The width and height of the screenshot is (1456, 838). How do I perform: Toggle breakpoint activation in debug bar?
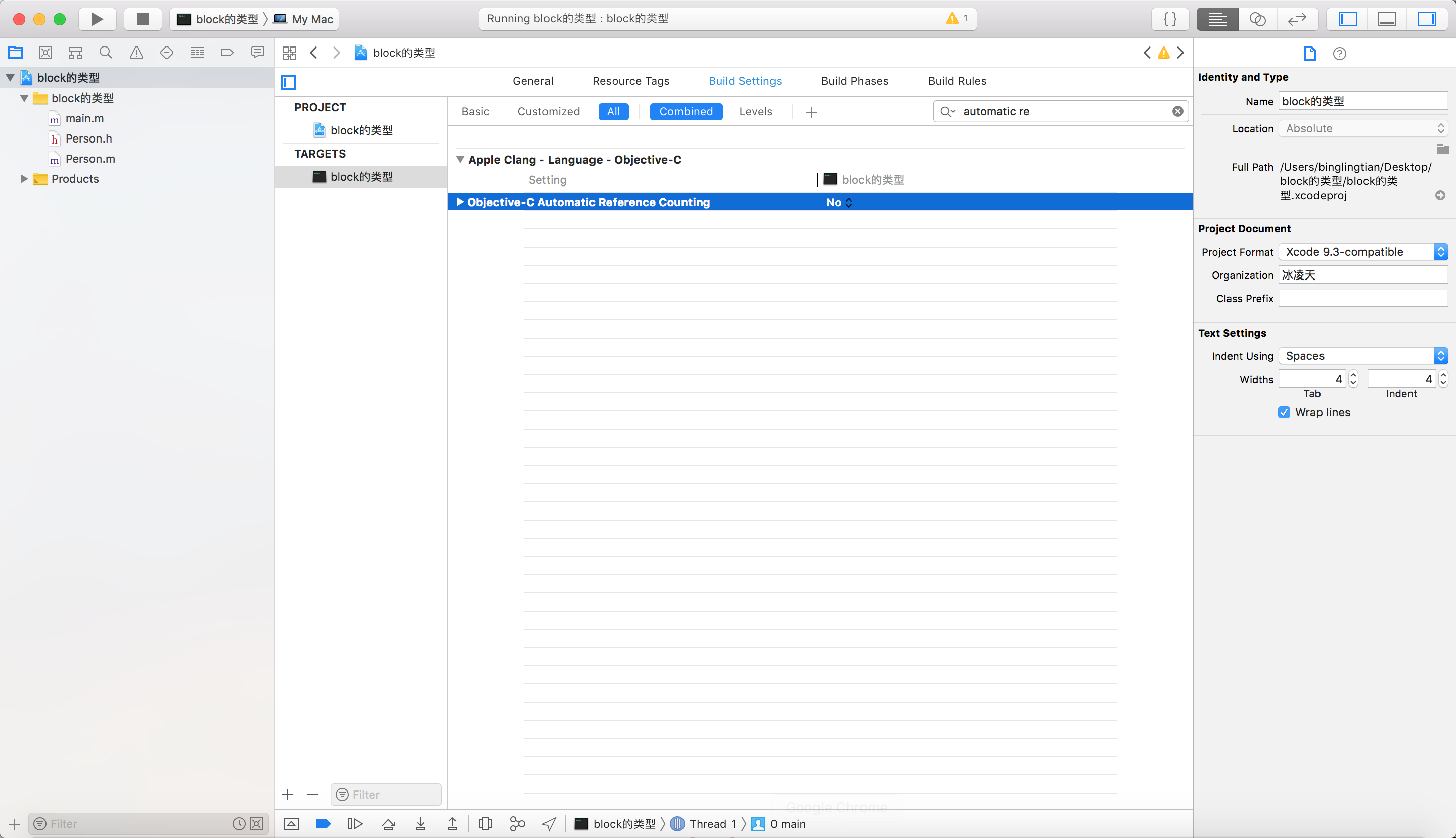tap(323, 824)
